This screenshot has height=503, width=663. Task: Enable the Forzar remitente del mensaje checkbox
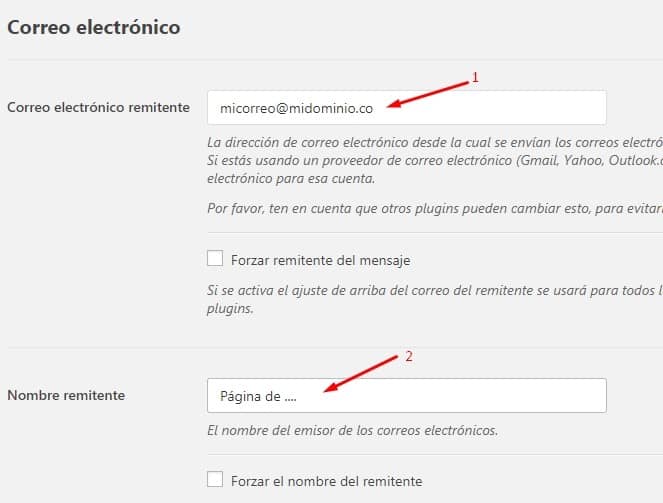click(214, 259)
